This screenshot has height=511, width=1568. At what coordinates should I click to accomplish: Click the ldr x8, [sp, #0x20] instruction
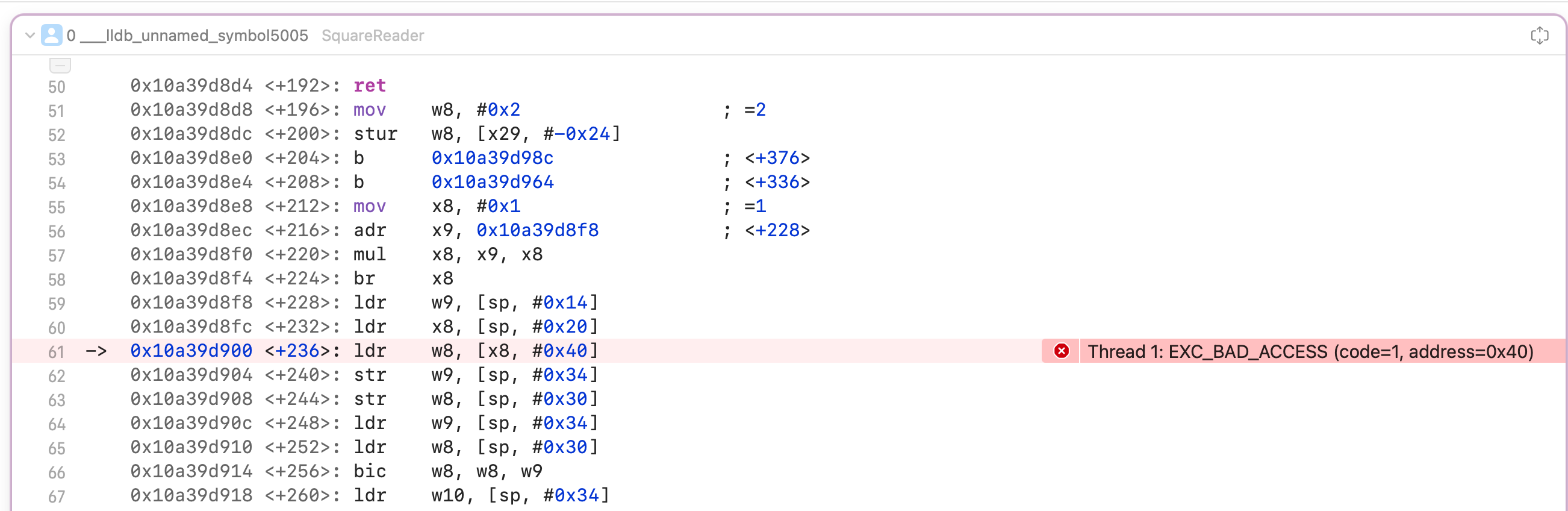[476, 327]
